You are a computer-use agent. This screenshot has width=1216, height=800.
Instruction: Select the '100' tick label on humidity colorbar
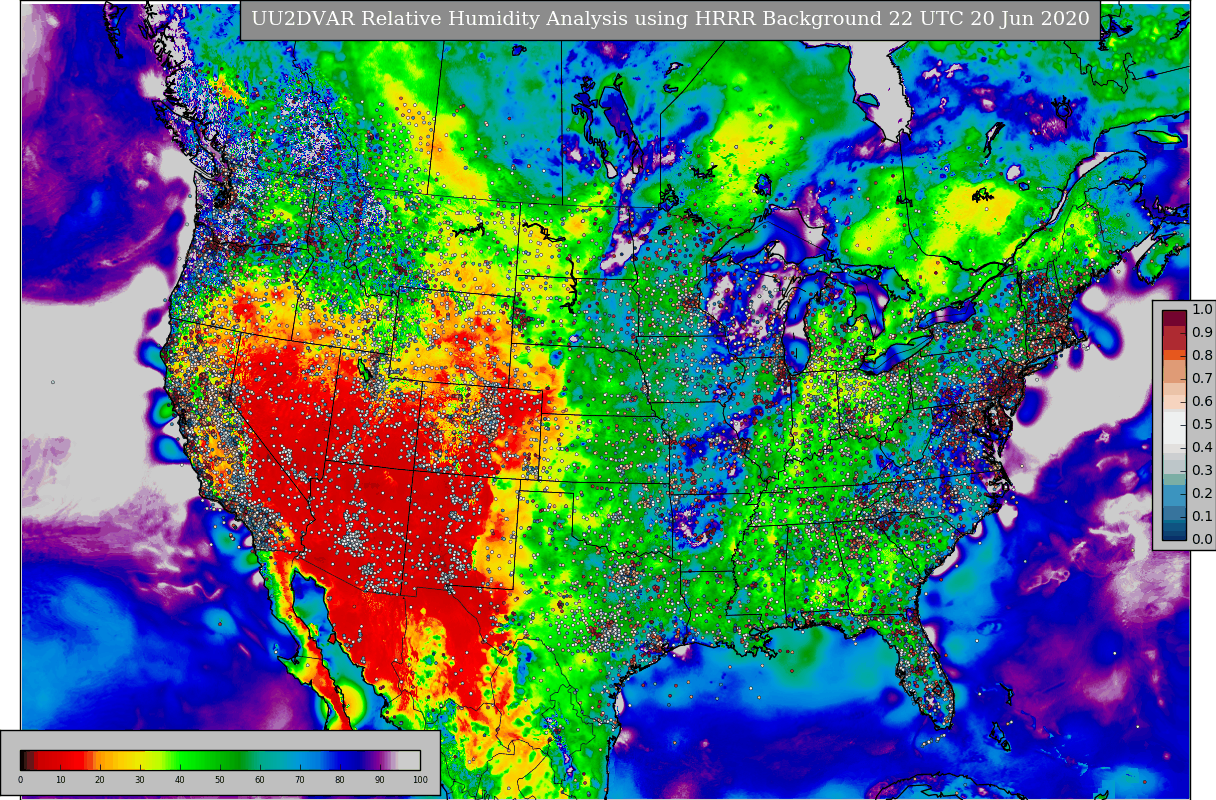(x=419, y=780)
